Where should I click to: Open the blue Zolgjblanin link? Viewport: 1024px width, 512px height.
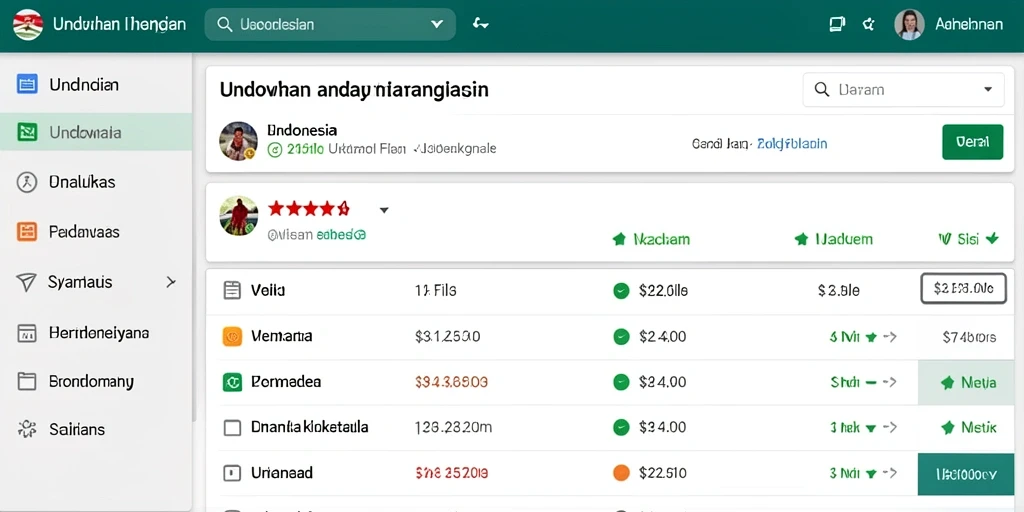pyautogui.click(x=792, y=144)
